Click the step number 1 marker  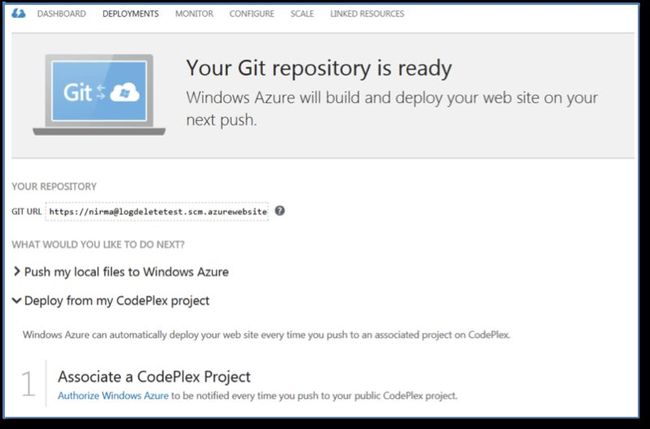[28, 384]
